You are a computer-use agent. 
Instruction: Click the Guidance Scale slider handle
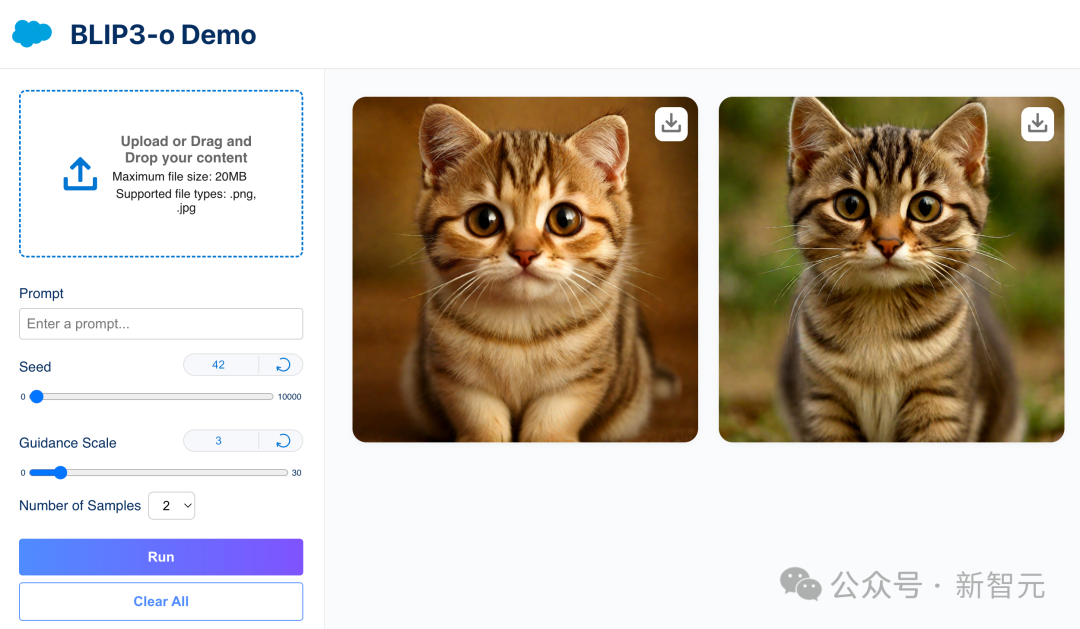pyautogui.click(x=61, y=472)
